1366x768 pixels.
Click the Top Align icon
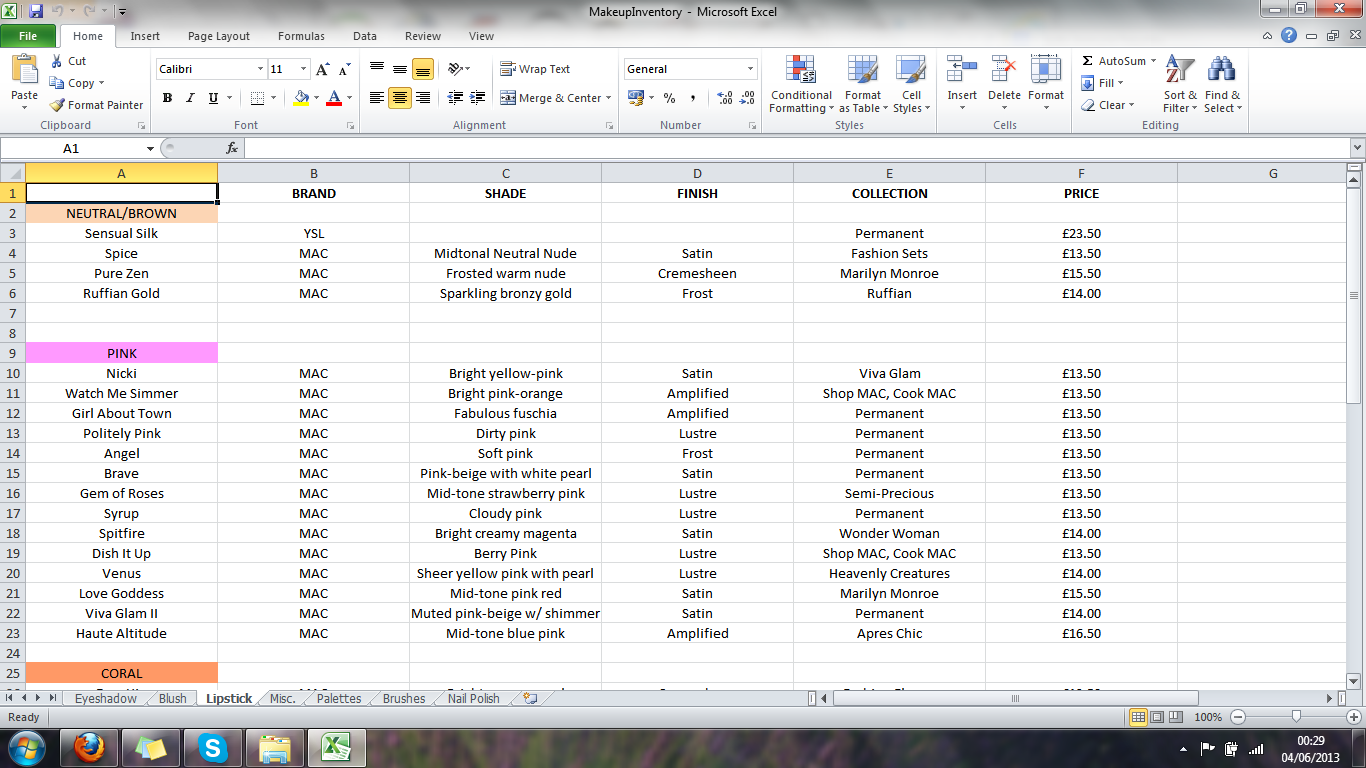[x=376, y=69]
